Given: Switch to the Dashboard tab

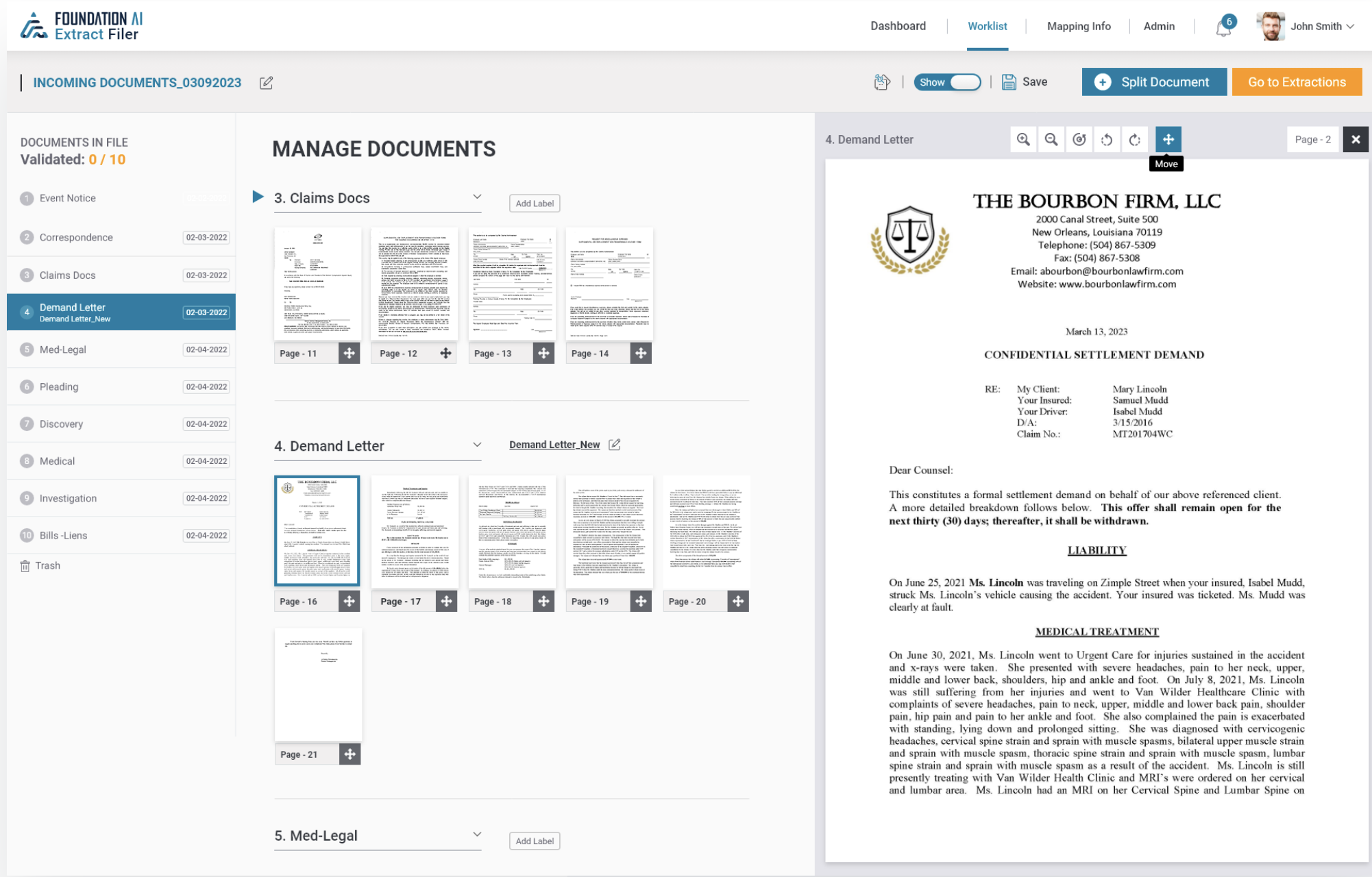Looking at the screenshot, I should pyautogui.click(x=897, y=26).
